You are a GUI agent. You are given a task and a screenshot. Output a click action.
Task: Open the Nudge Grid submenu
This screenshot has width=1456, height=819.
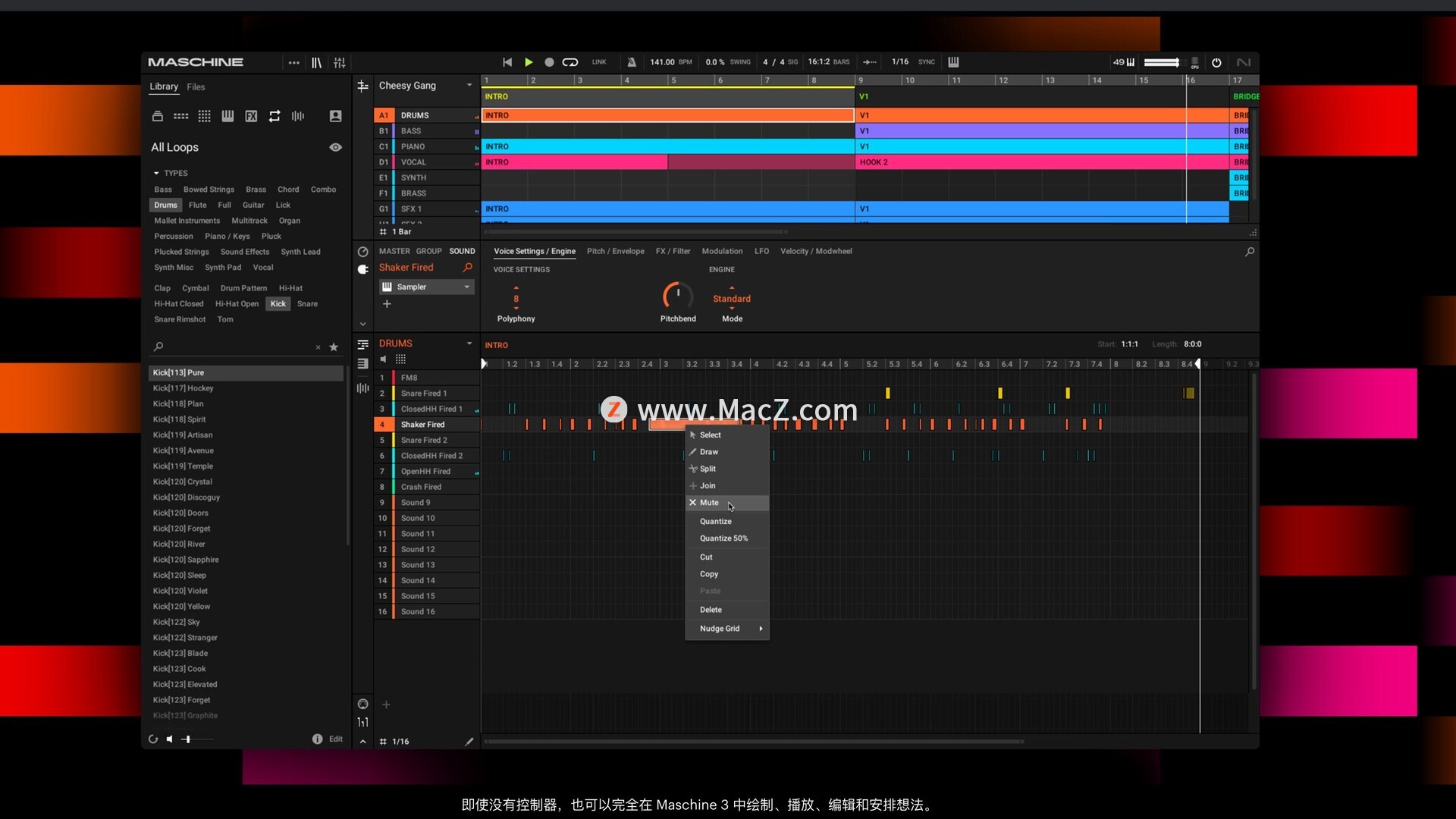coord(727,629)
